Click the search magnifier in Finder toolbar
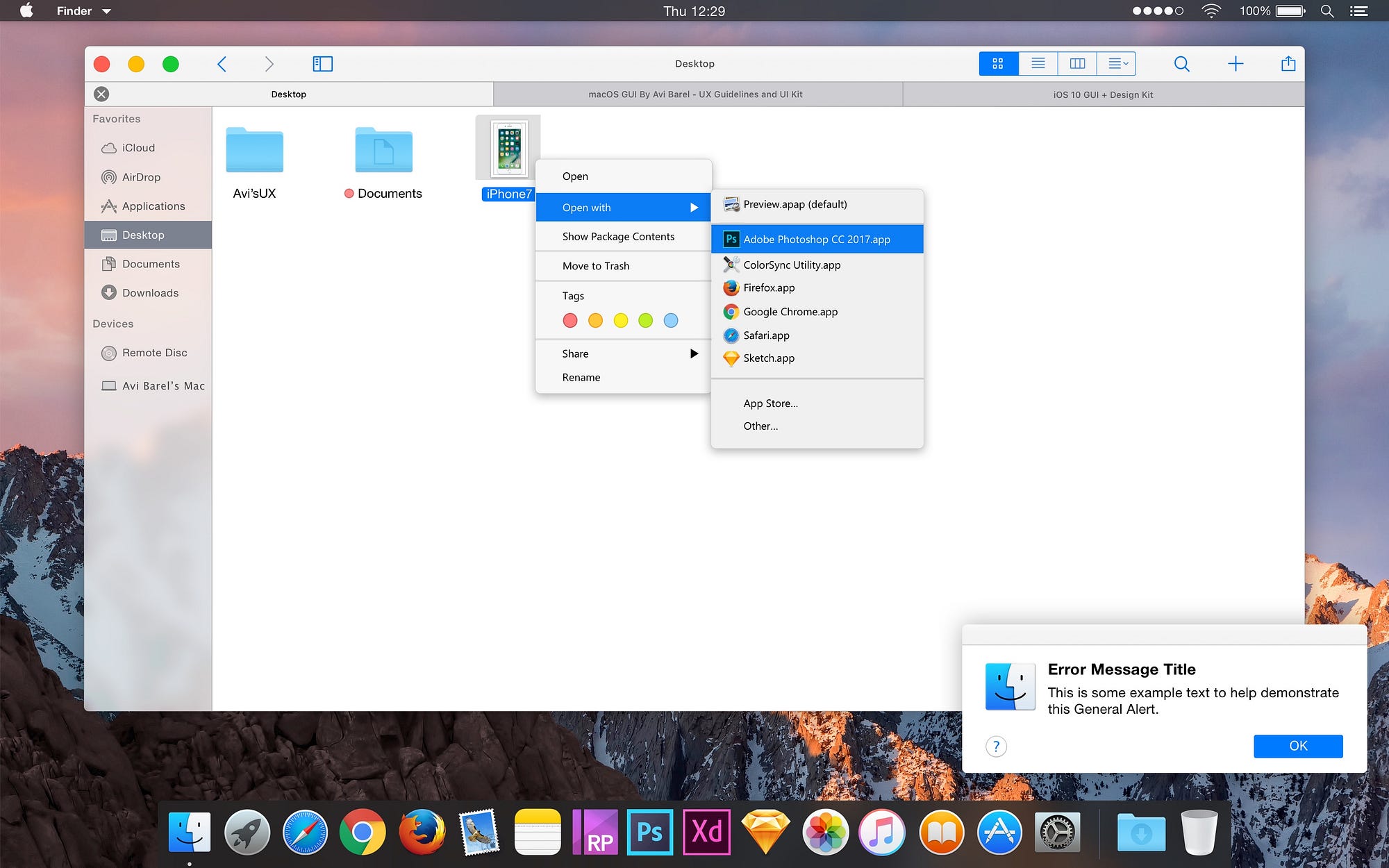Image resolution: width=1389 pixels, height=868 pixels. (1181, 64)
